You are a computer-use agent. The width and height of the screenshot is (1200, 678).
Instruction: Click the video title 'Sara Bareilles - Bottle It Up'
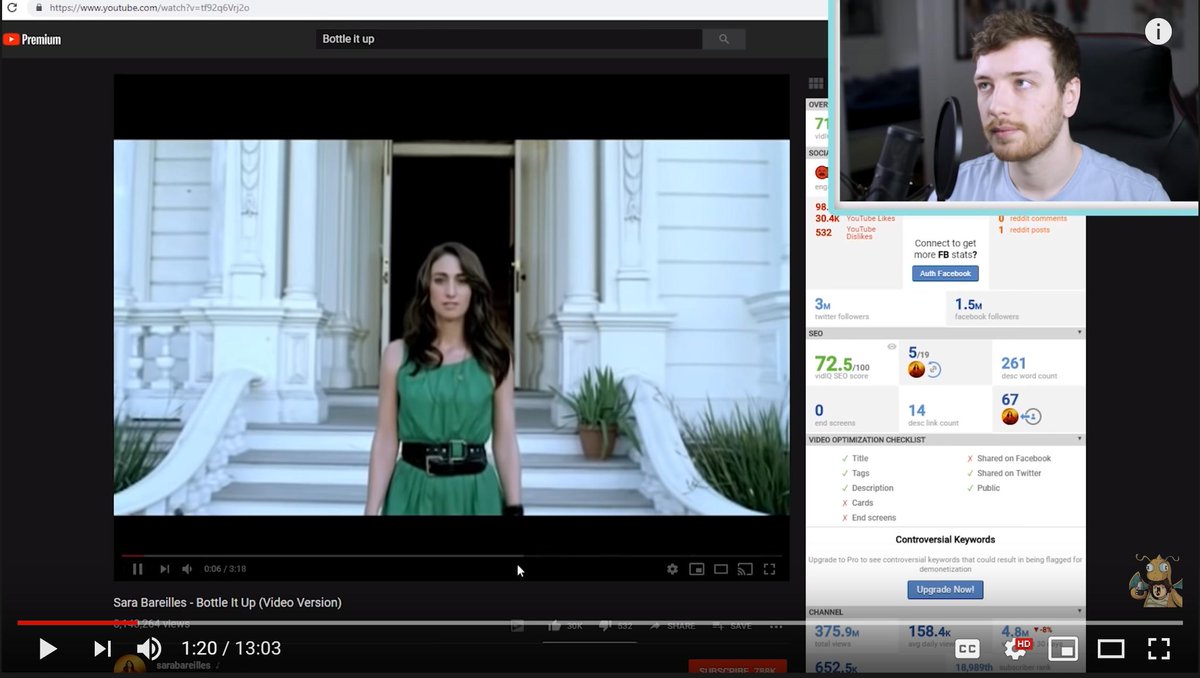pyautogui.click(x=228, y=602)
